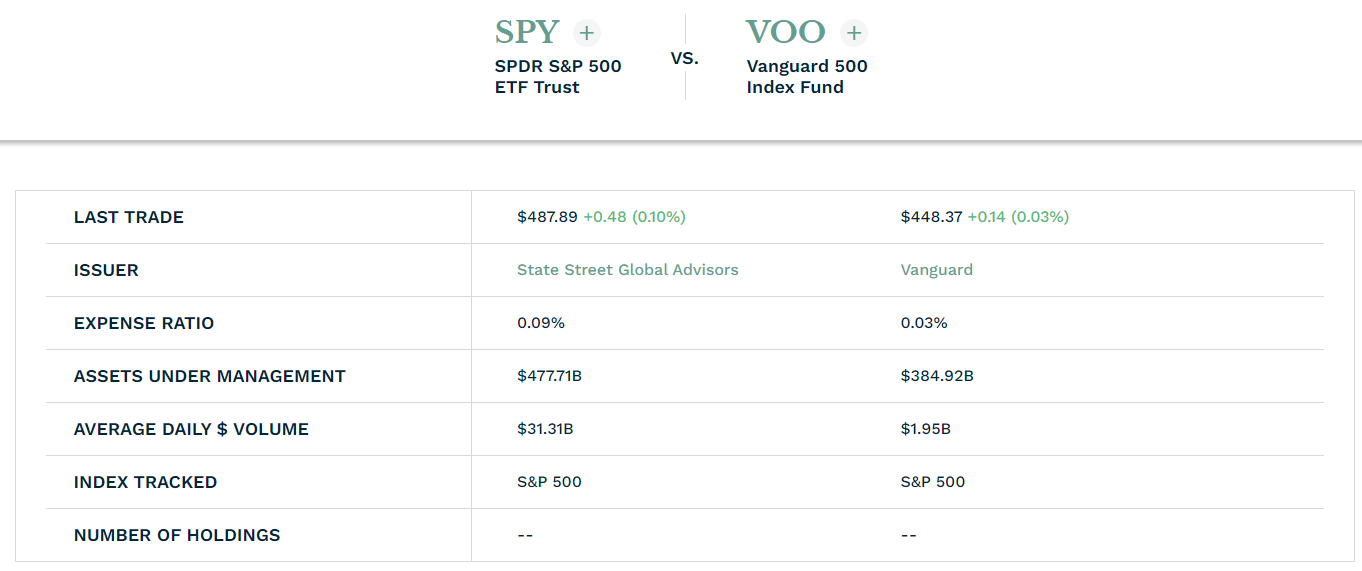Image resolution: width=1362 pixels, height=571 pixels.
Task: Open the Vanguard issuer link in the table
Action: (936, 270)
